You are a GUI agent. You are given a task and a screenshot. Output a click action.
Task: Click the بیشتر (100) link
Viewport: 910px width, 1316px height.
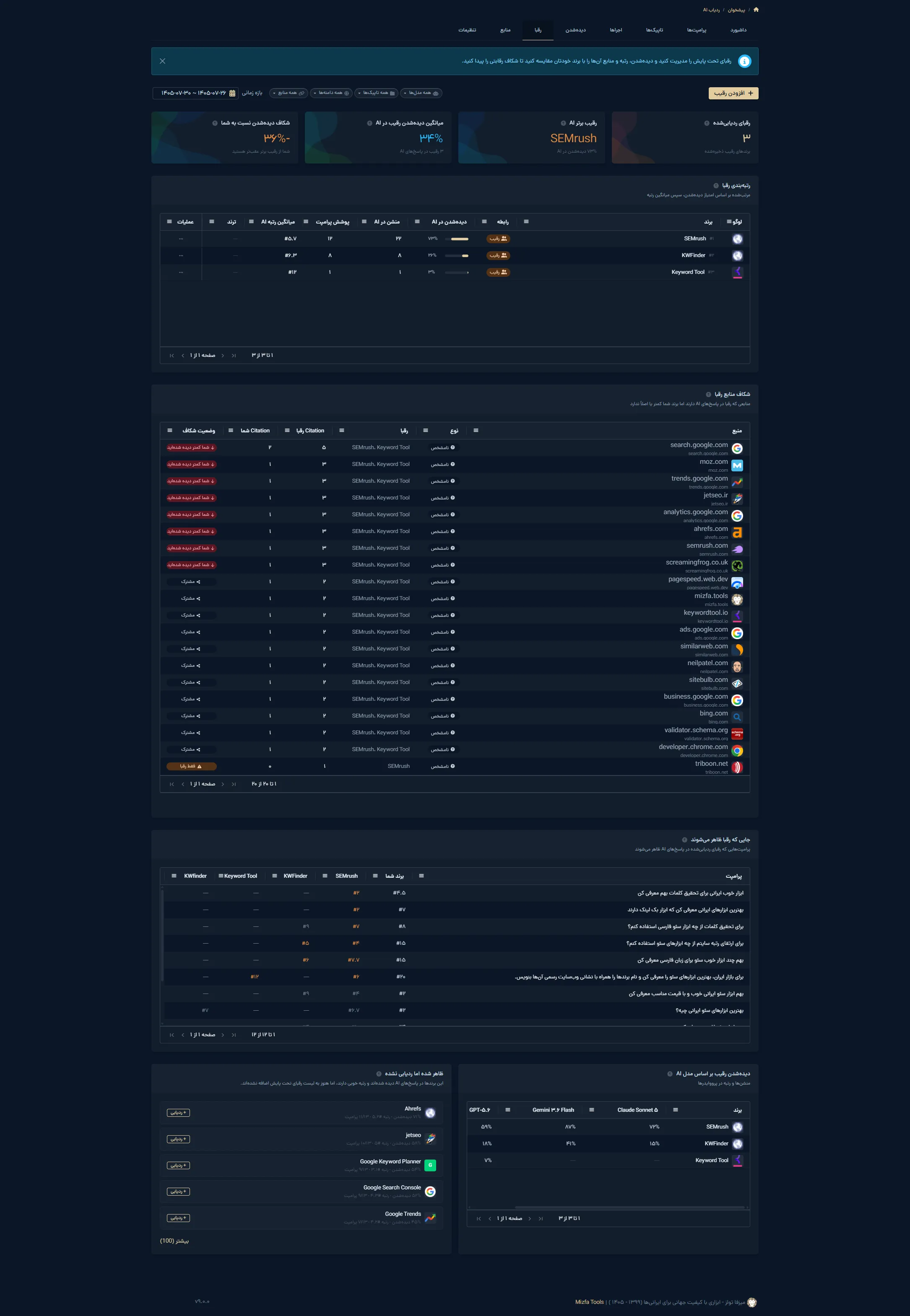174,1241
